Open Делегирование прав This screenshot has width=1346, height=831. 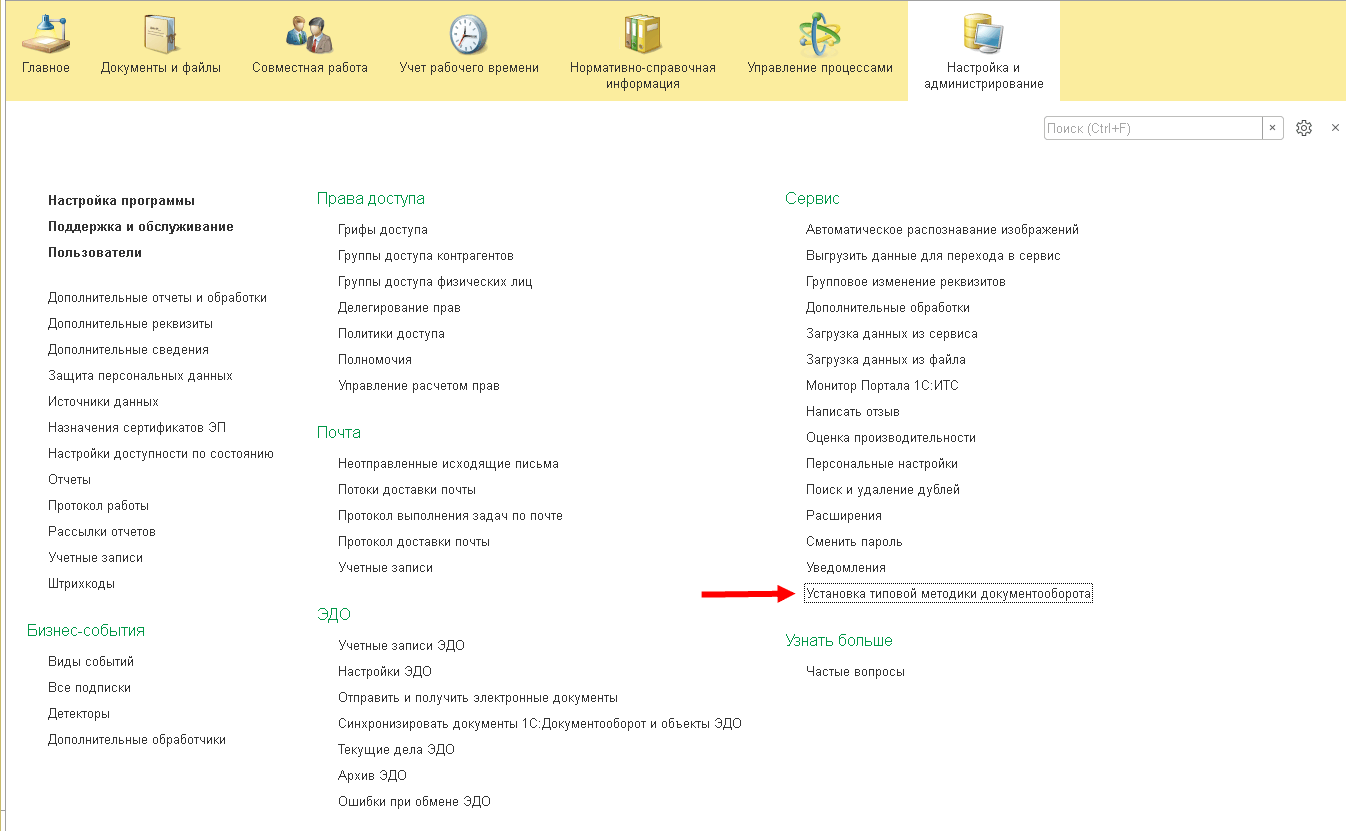pos(399,308)
